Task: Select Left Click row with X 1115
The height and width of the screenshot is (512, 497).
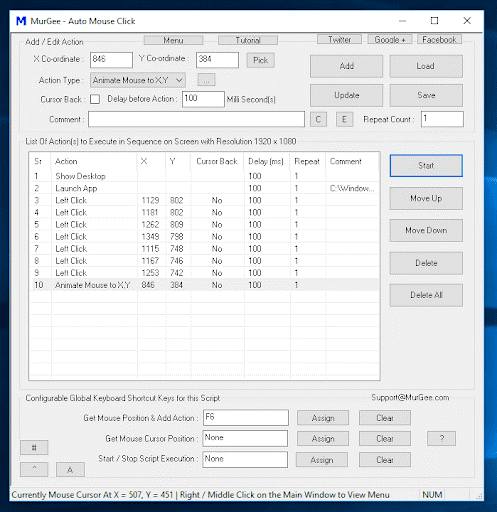Action: pos(204,249)
